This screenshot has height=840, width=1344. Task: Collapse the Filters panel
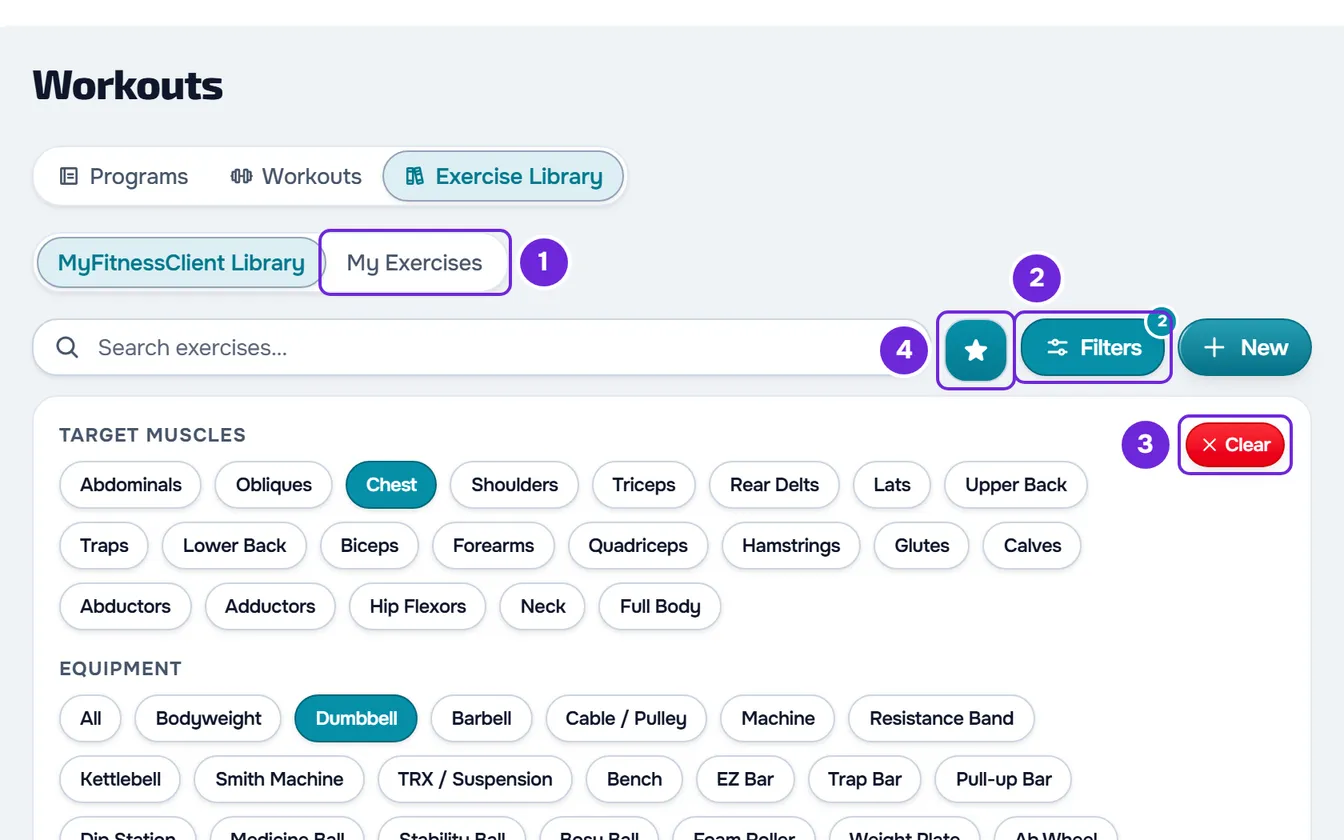(1093, 348)
